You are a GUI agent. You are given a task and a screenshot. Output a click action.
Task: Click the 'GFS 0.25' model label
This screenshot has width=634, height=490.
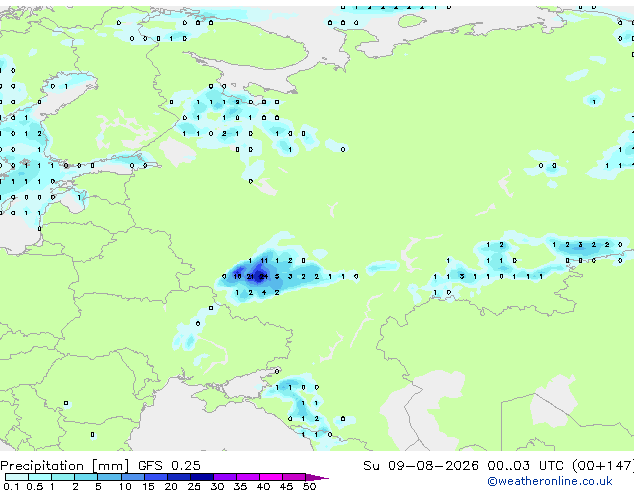169,466
